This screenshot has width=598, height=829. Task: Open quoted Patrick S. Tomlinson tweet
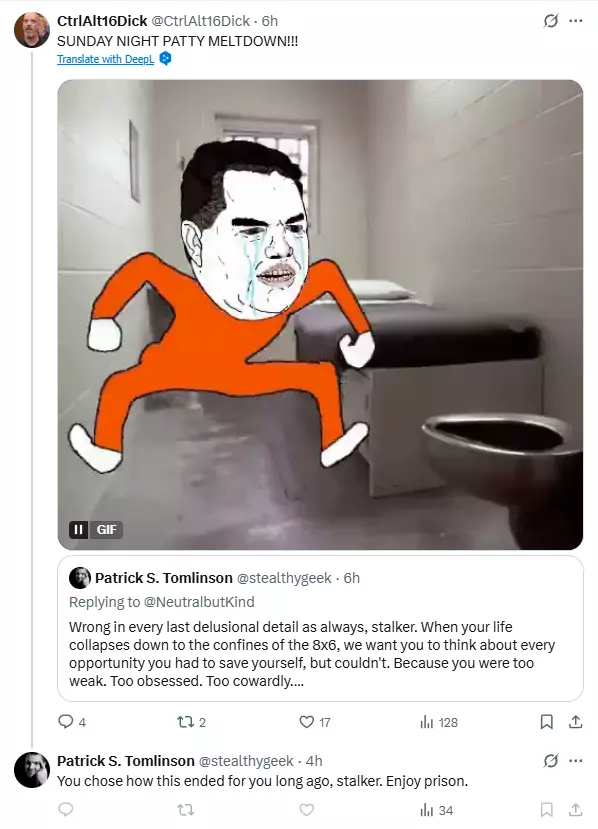click(320, 628)
